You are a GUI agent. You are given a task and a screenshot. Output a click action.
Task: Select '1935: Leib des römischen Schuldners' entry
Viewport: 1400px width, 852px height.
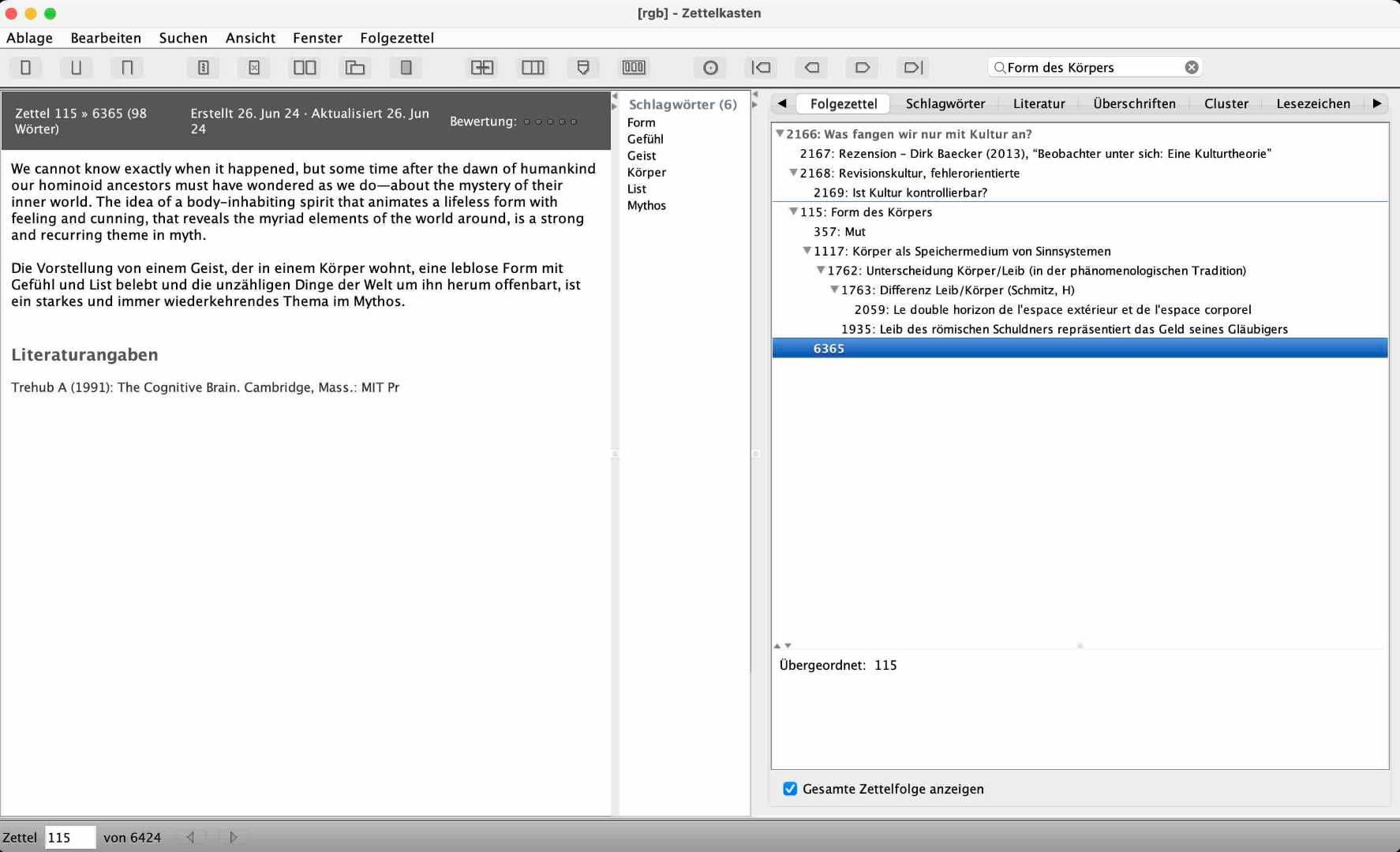pyautogui.click(x=1065, y=329)
